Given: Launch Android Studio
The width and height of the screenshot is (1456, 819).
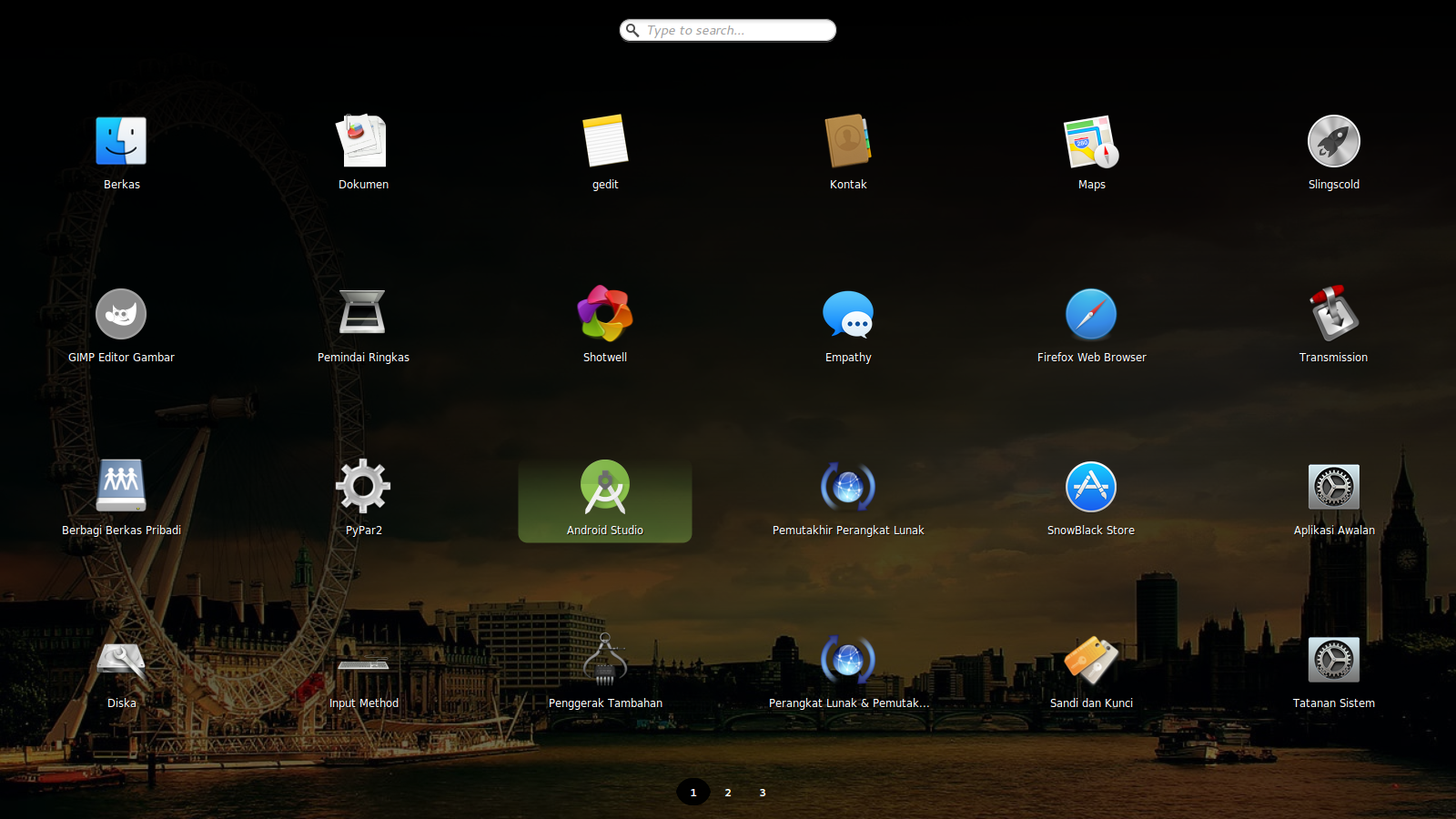Looking at the screenshot, I should coord(605,487).
